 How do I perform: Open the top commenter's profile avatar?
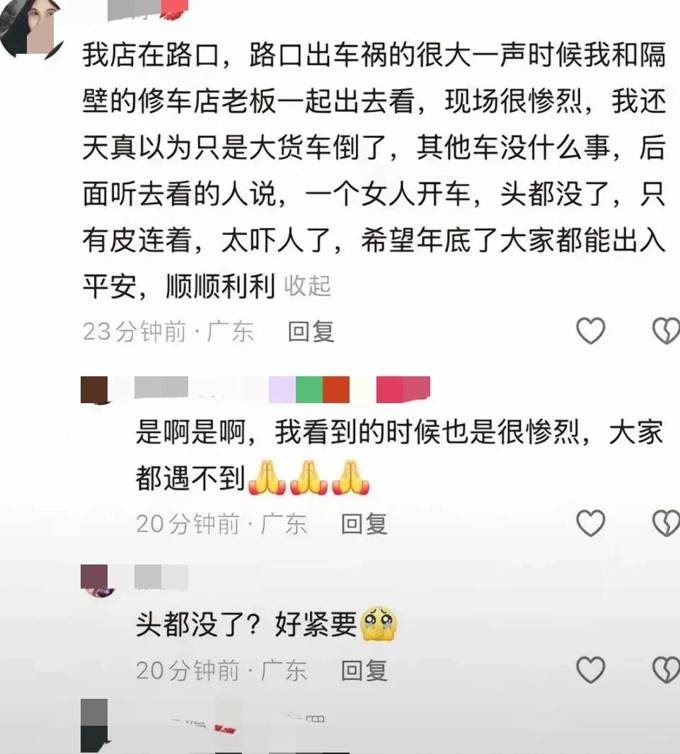[31, 26]
